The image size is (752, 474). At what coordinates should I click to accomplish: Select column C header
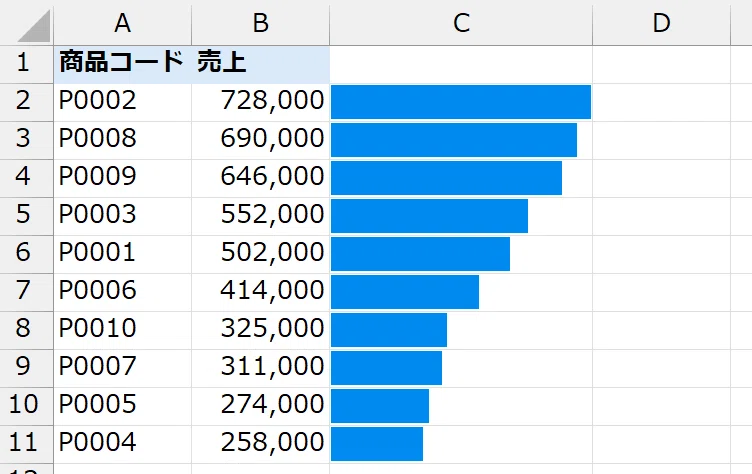coord(461,23)
